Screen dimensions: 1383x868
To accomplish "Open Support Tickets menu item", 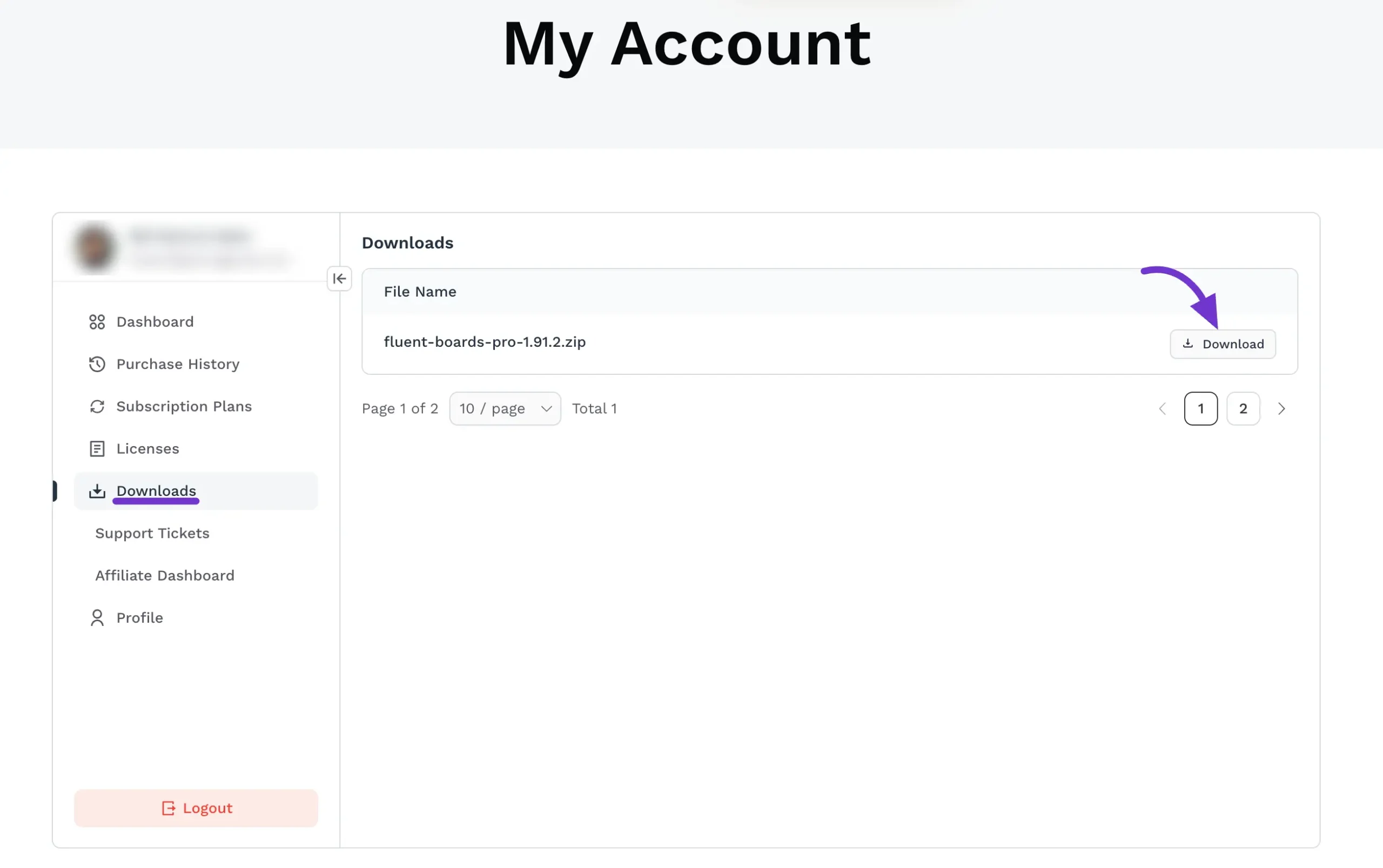I will click(x=152, y=533).
